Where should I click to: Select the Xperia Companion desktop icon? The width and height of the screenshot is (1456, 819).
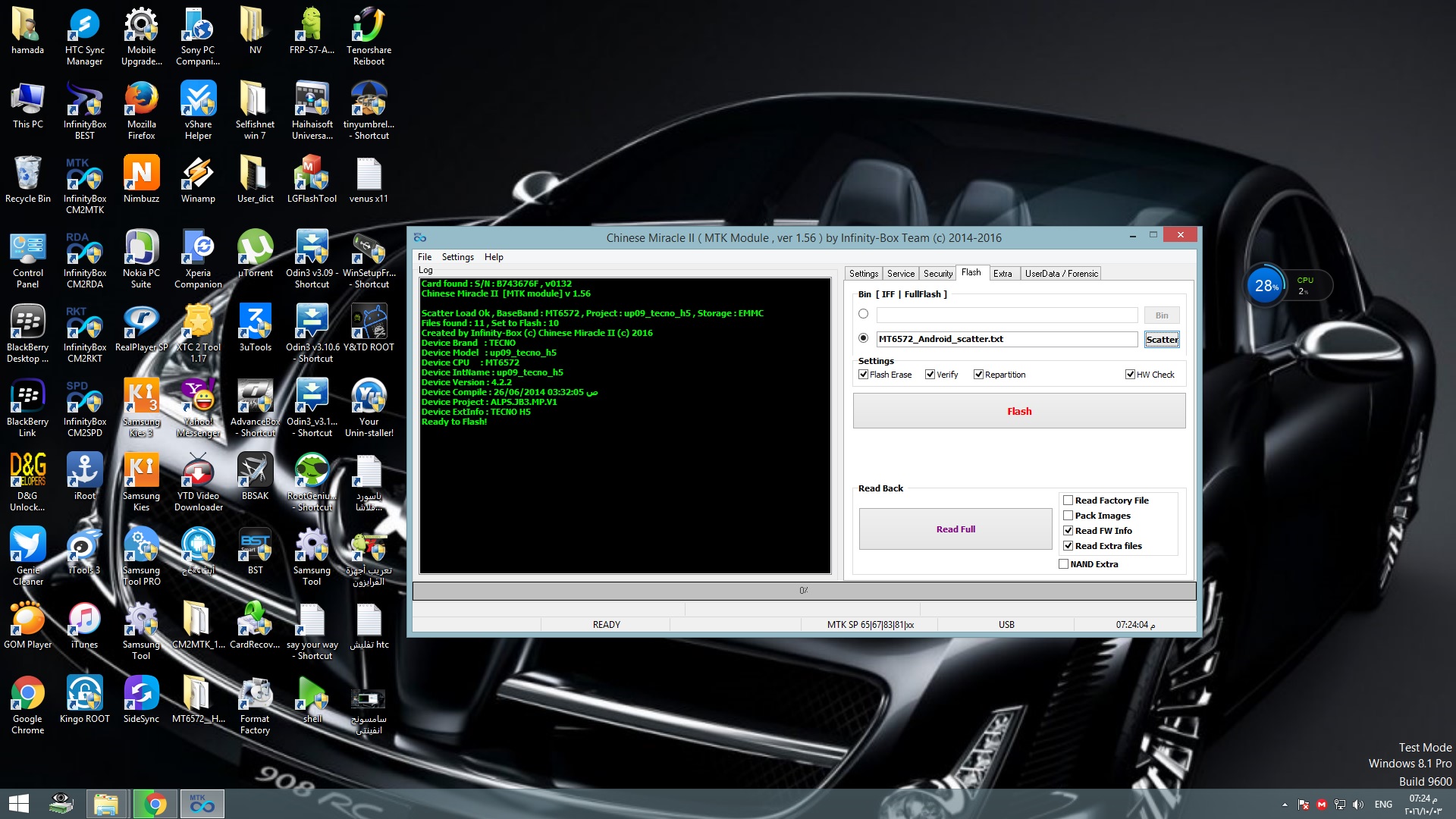click(198, 259)
